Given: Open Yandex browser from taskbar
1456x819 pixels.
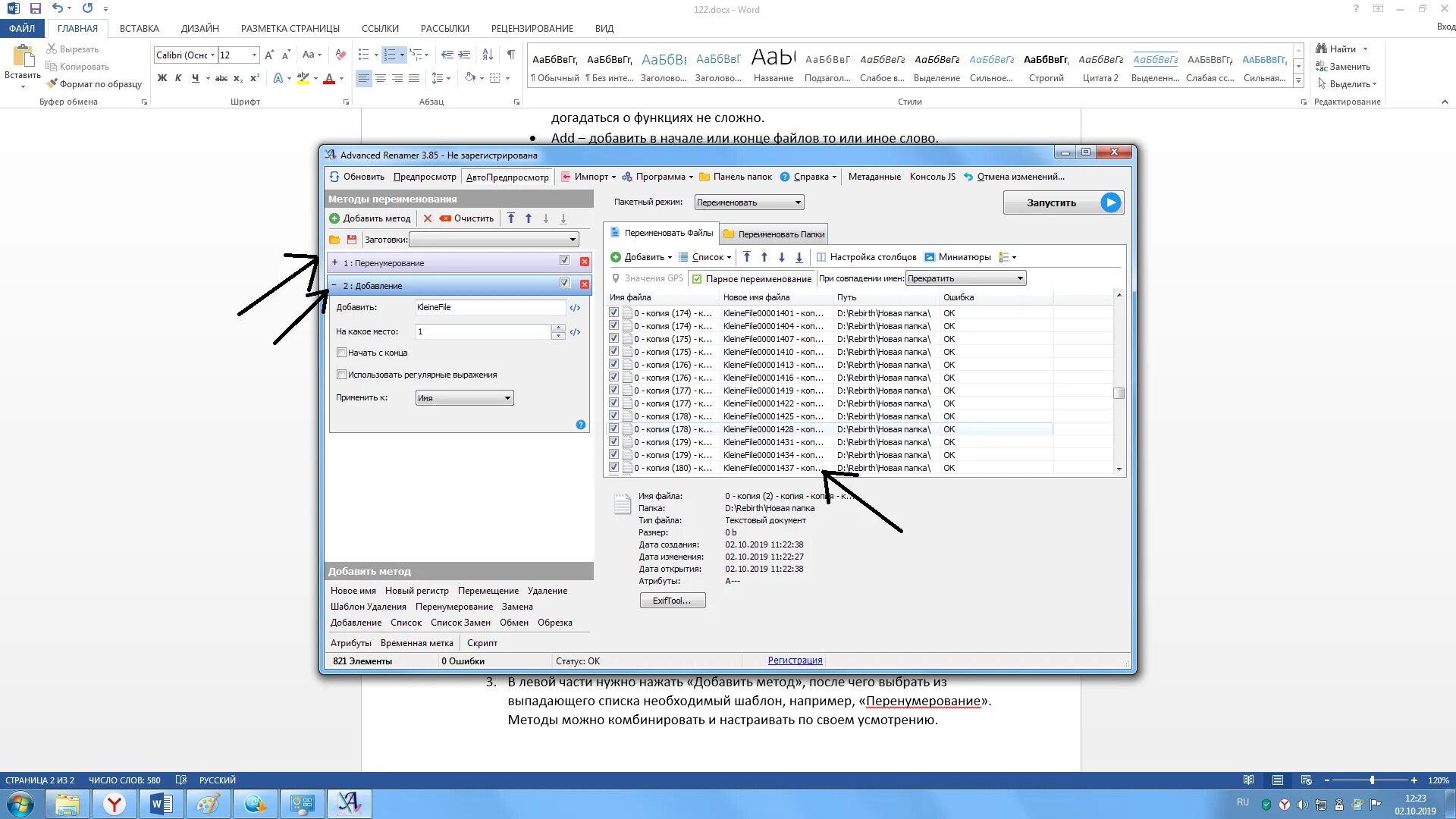Looking at the screenshot, I should point(115,804).
